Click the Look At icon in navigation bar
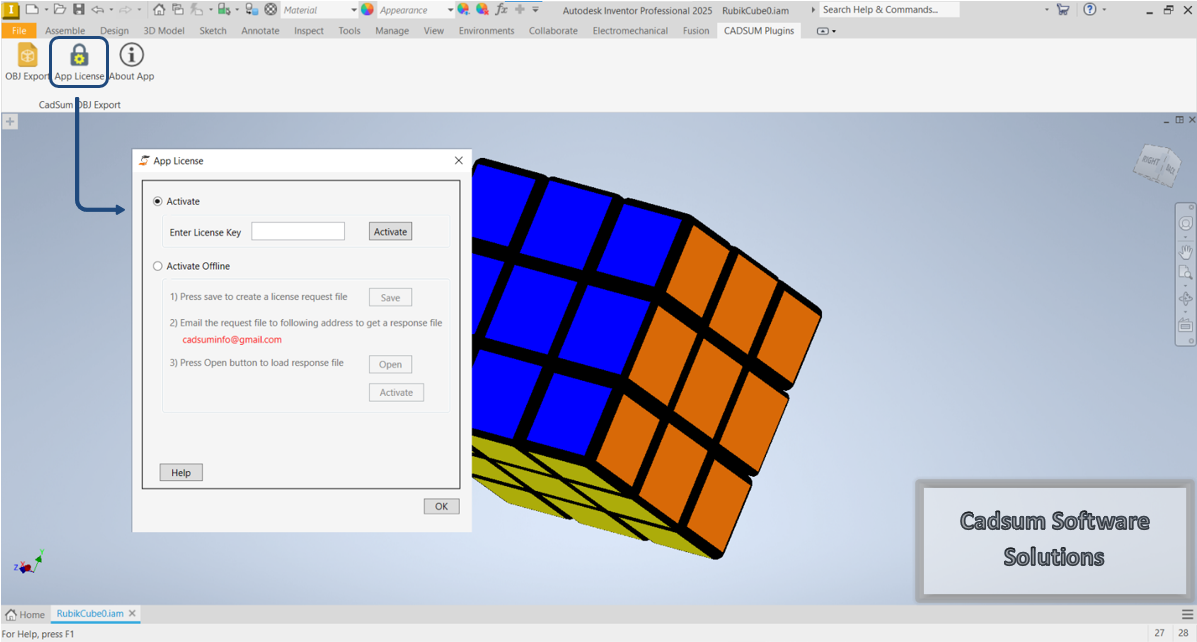The image size is (1197, 642). (x=1186, y=325)
